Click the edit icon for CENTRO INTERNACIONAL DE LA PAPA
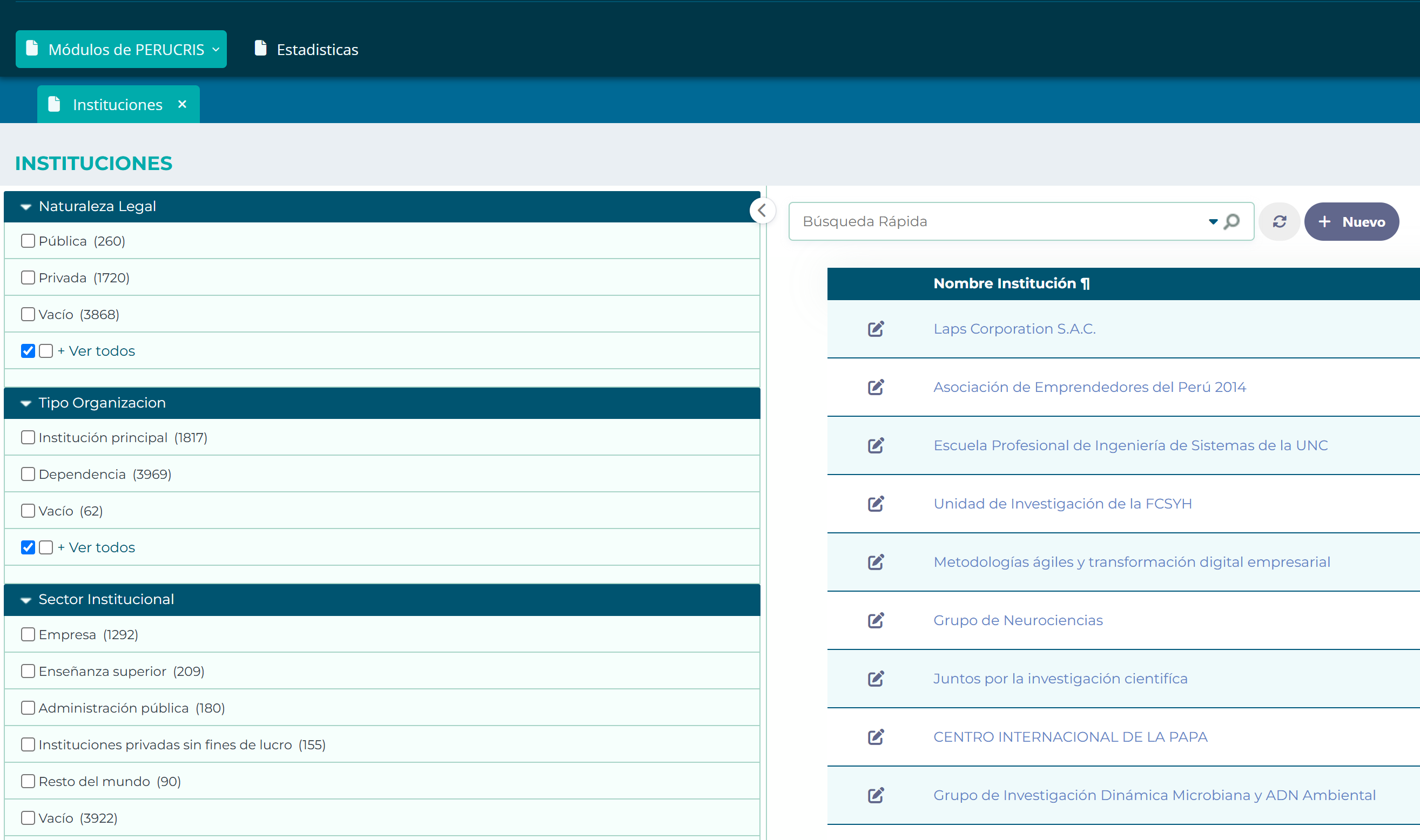This screenshot has height=840, width=1420. 876,737
